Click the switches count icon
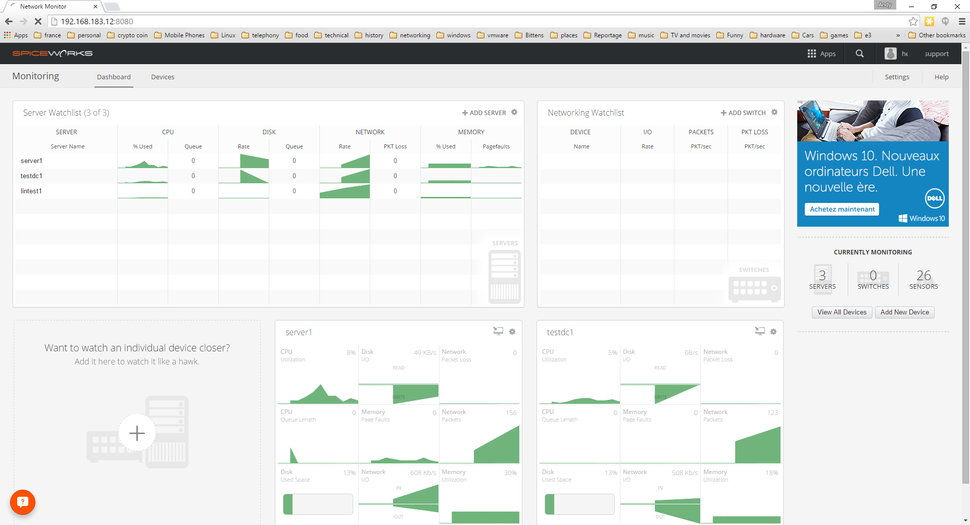 (873, 278)
